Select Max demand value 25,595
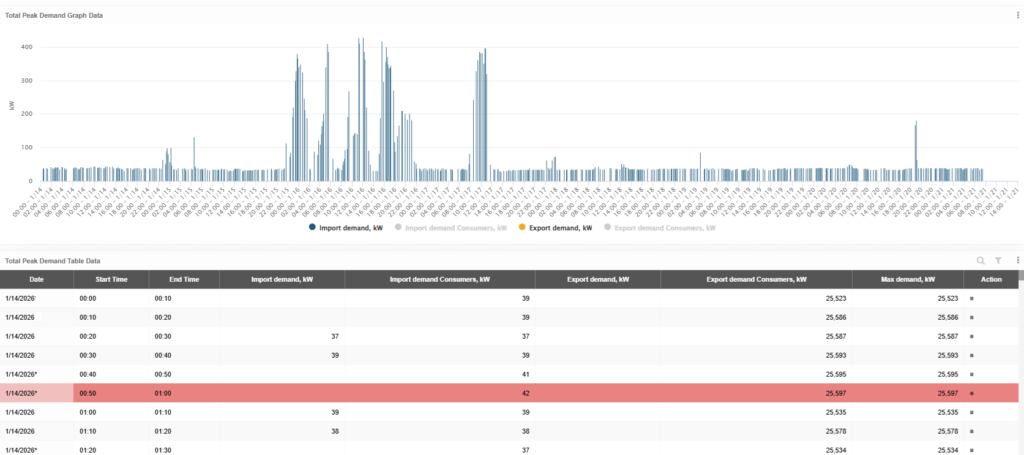This screenshot has width=1024, height=455. [x=948, y=375]
